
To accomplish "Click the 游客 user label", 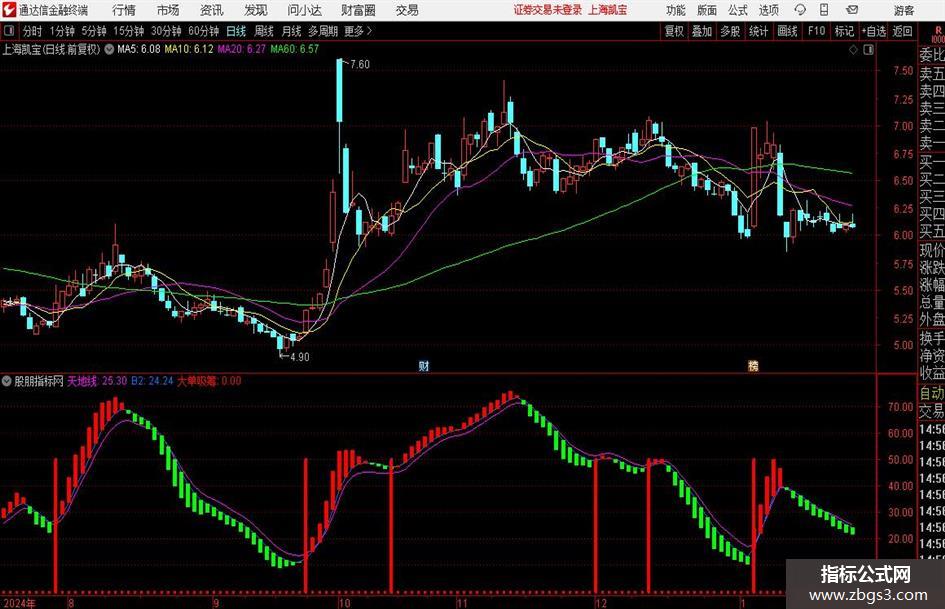I will [904, 10].
